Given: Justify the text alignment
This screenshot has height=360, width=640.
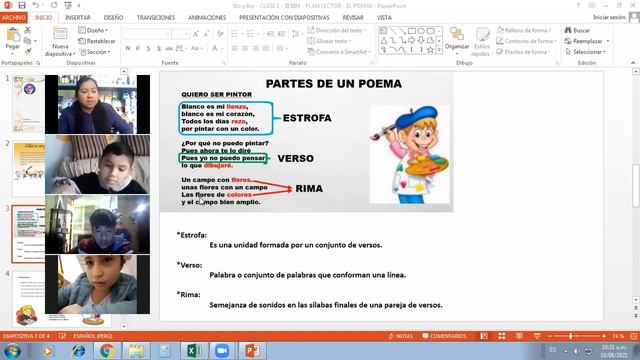Looking at the screenshot, I should click(266, 48).
